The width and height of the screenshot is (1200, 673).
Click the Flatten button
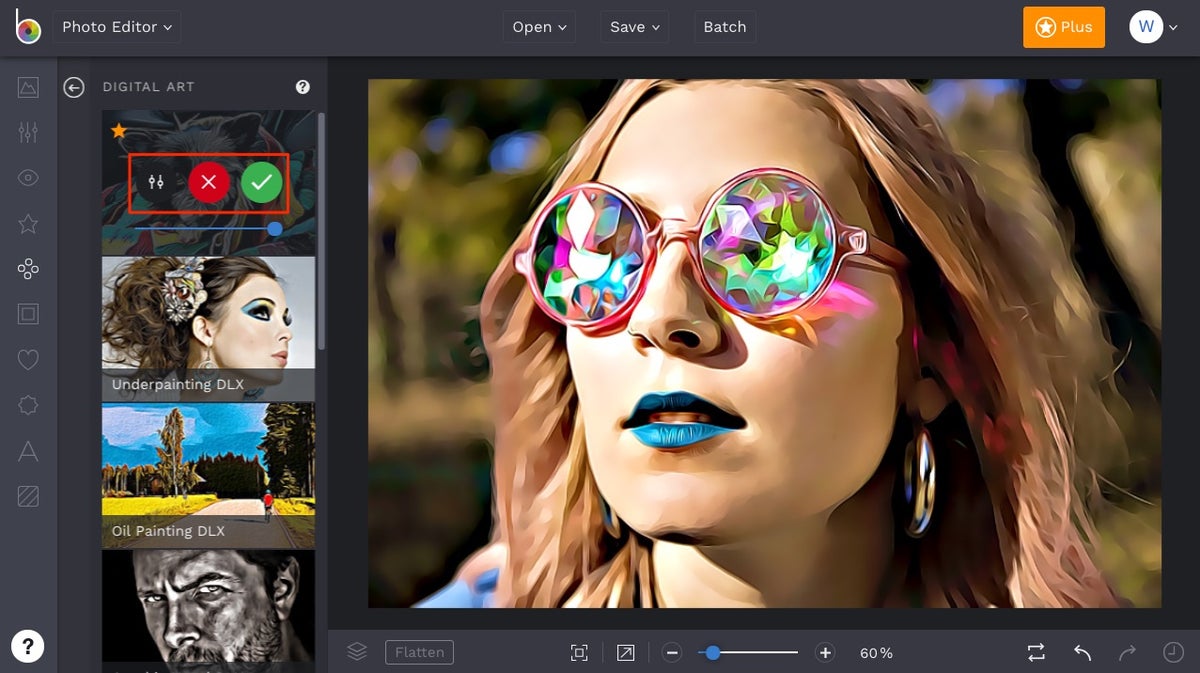tap(419, 652)
